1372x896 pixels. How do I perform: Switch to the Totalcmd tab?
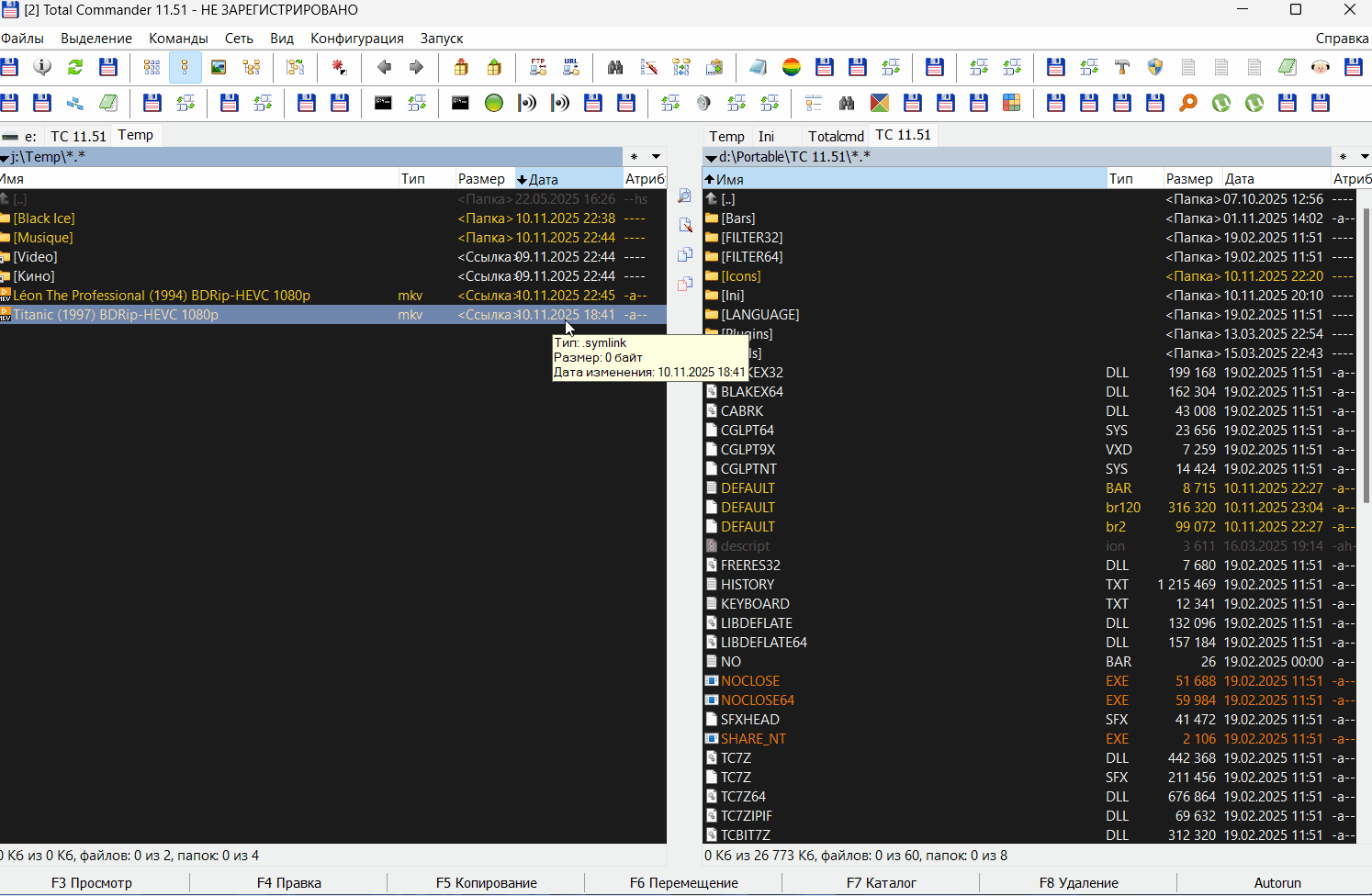(x=836, y=136)
